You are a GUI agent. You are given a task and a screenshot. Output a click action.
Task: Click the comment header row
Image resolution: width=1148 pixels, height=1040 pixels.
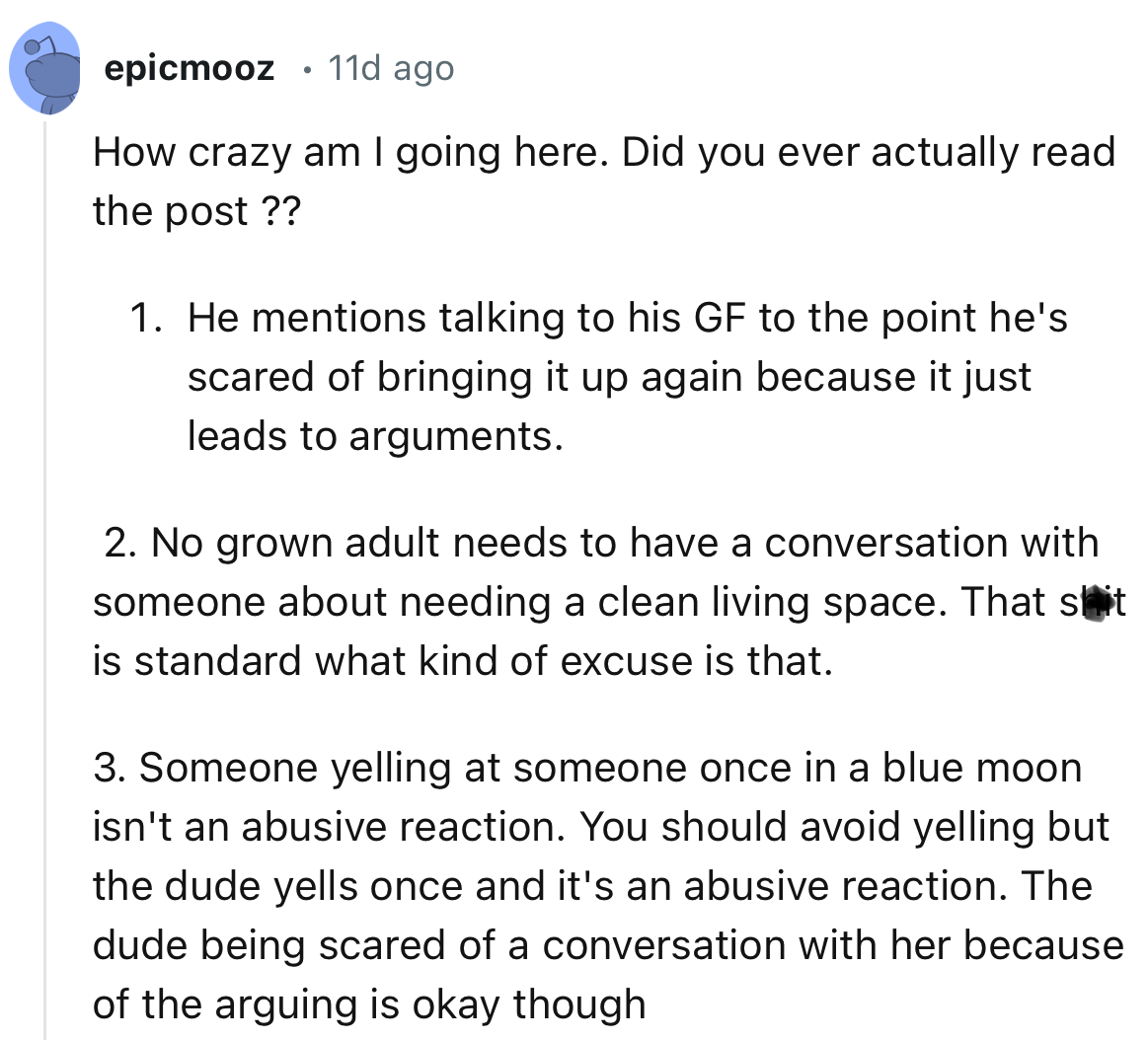click(247, 67)
